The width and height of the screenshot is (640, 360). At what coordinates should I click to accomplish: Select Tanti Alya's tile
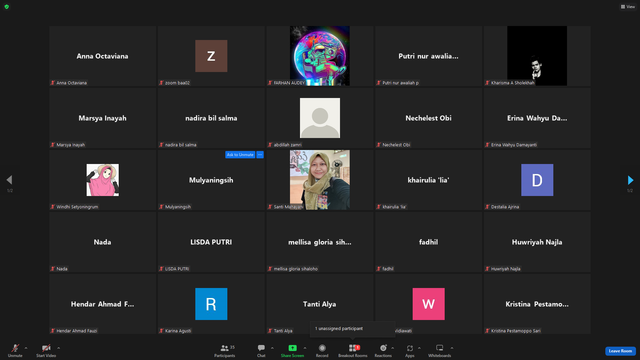coord(320,304)
